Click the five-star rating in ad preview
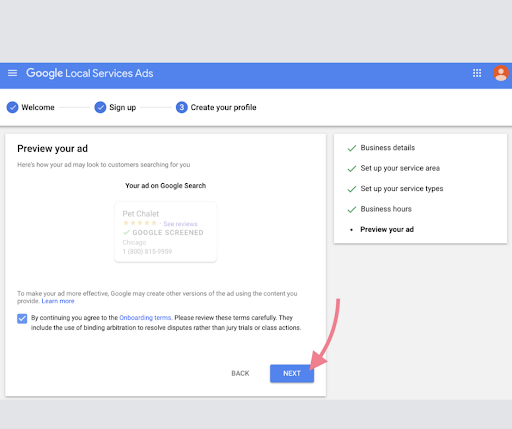The height and width of the screenshot is (429, 512). tap(140, 223)
